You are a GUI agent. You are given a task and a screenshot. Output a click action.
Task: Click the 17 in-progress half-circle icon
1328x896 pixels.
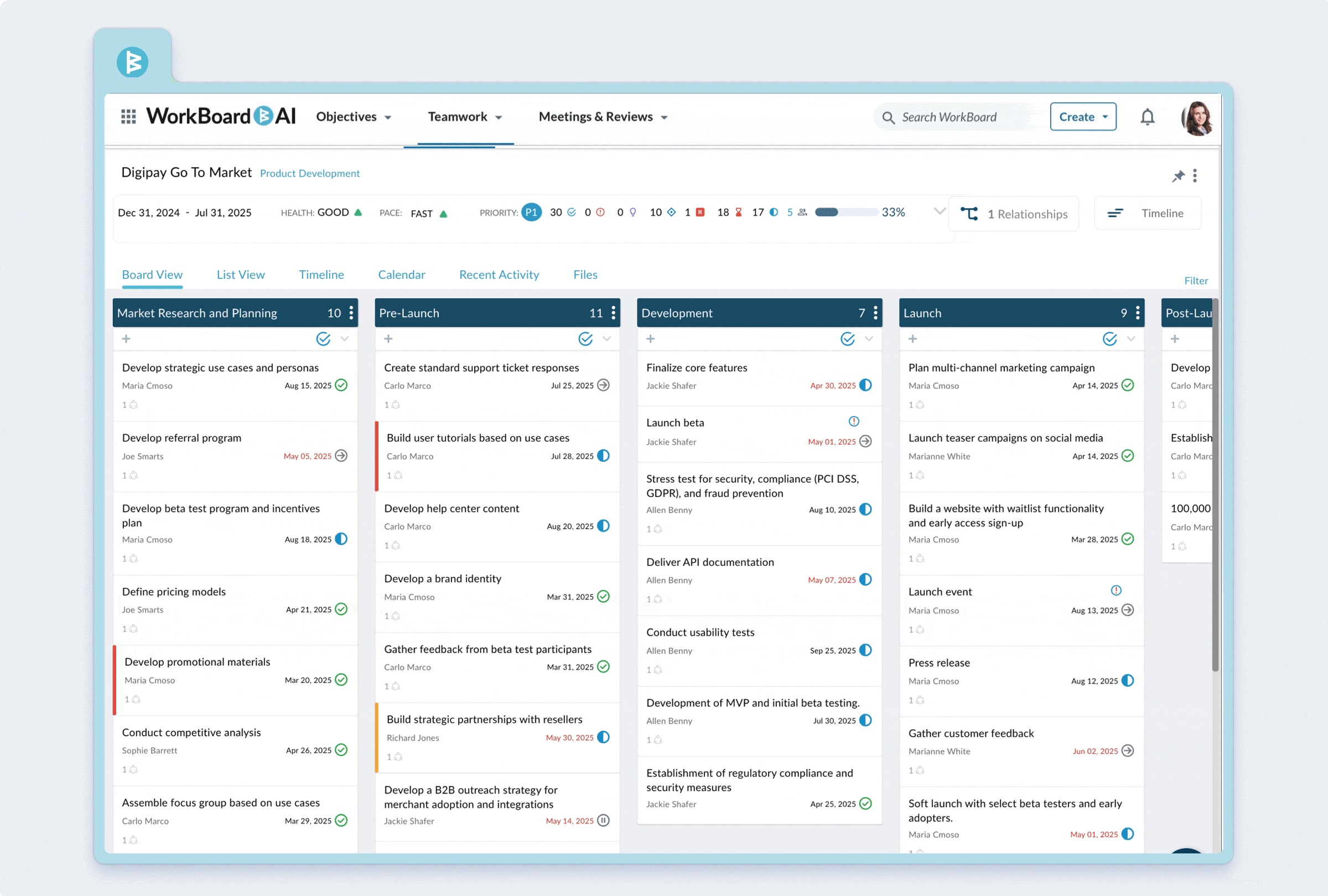click(x=774, y=212)
